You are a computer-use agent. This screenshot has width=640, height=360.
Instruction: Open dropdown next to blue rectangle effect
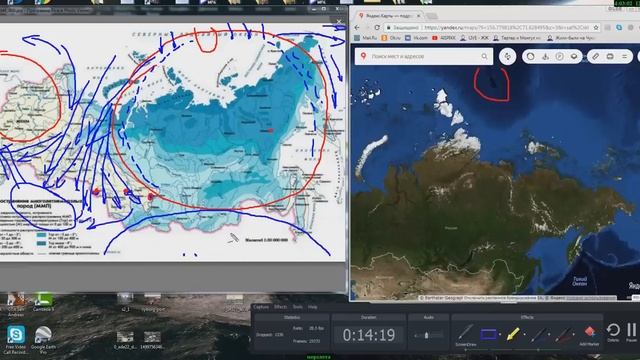[500, 334]
